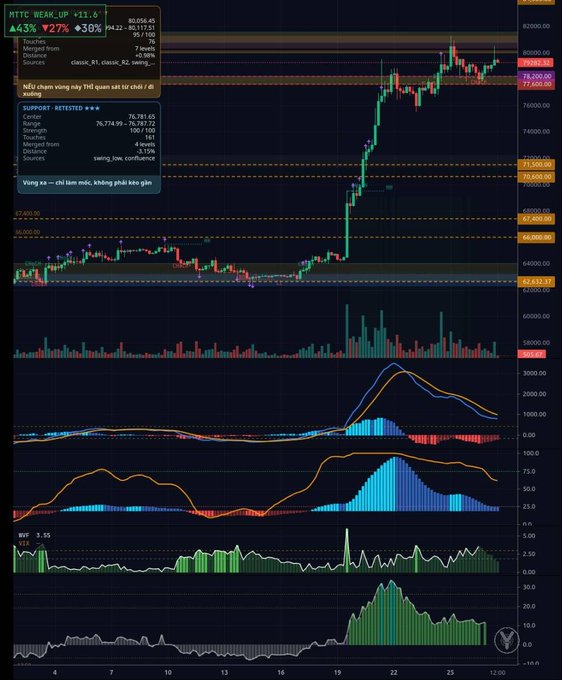Click the 75.0 oscillator axis tick
562x680 pixels.
531,471
